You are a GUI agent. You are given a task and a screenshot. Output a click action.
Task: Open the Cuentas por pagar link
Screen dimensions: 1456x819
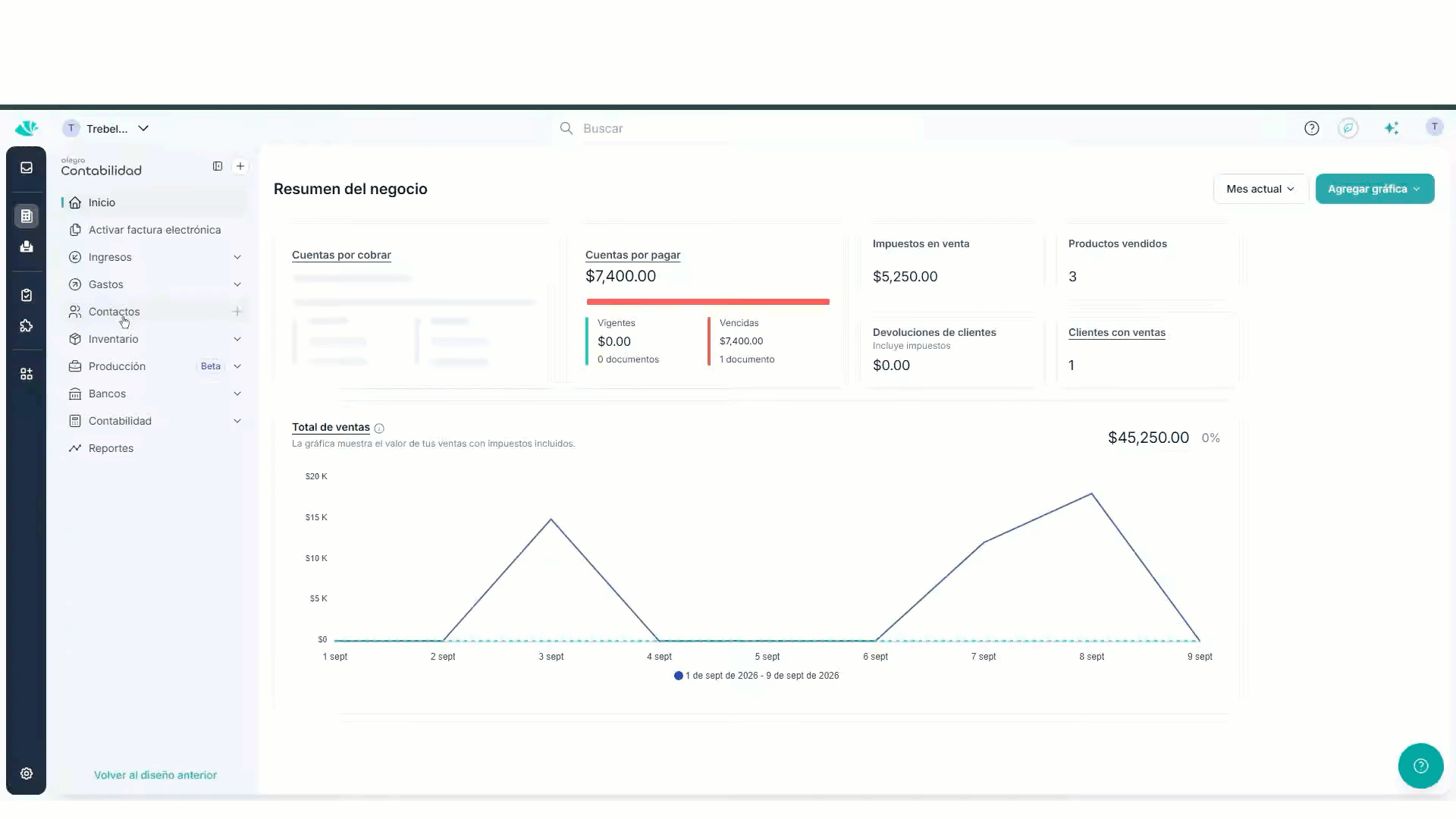pos(632,255)
